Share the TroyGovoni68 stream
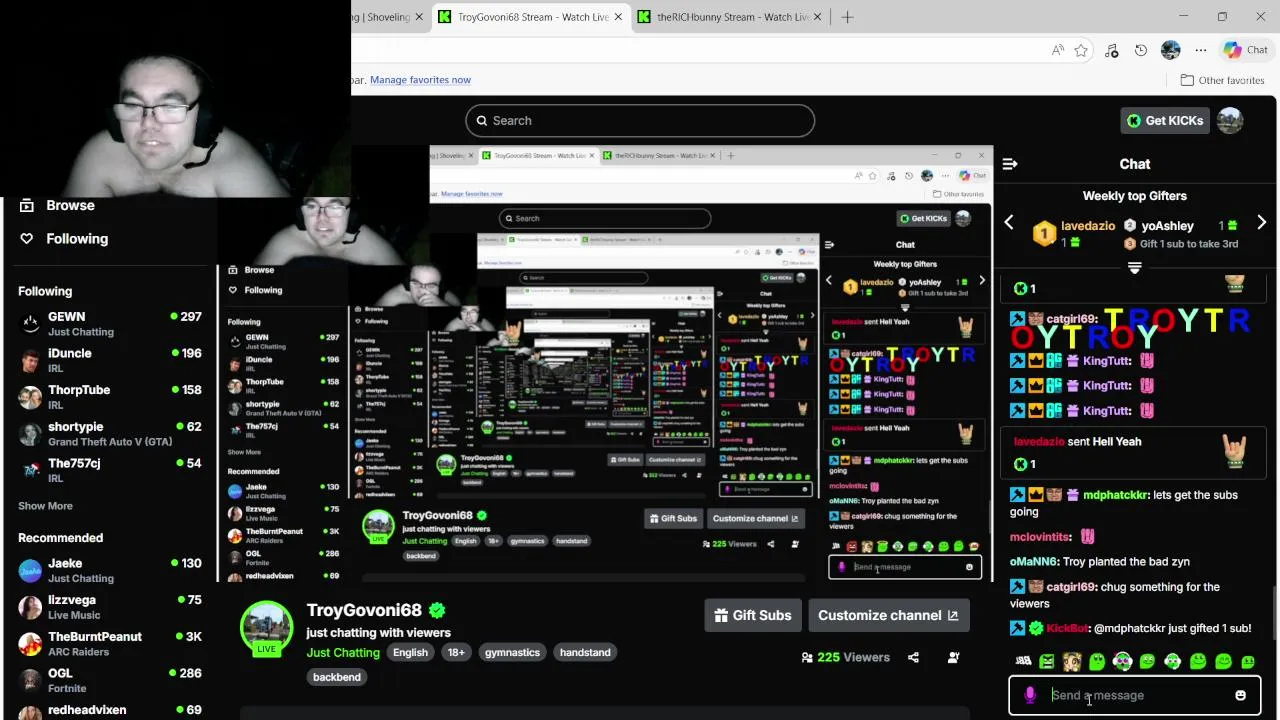 click(x=913, y=657)
